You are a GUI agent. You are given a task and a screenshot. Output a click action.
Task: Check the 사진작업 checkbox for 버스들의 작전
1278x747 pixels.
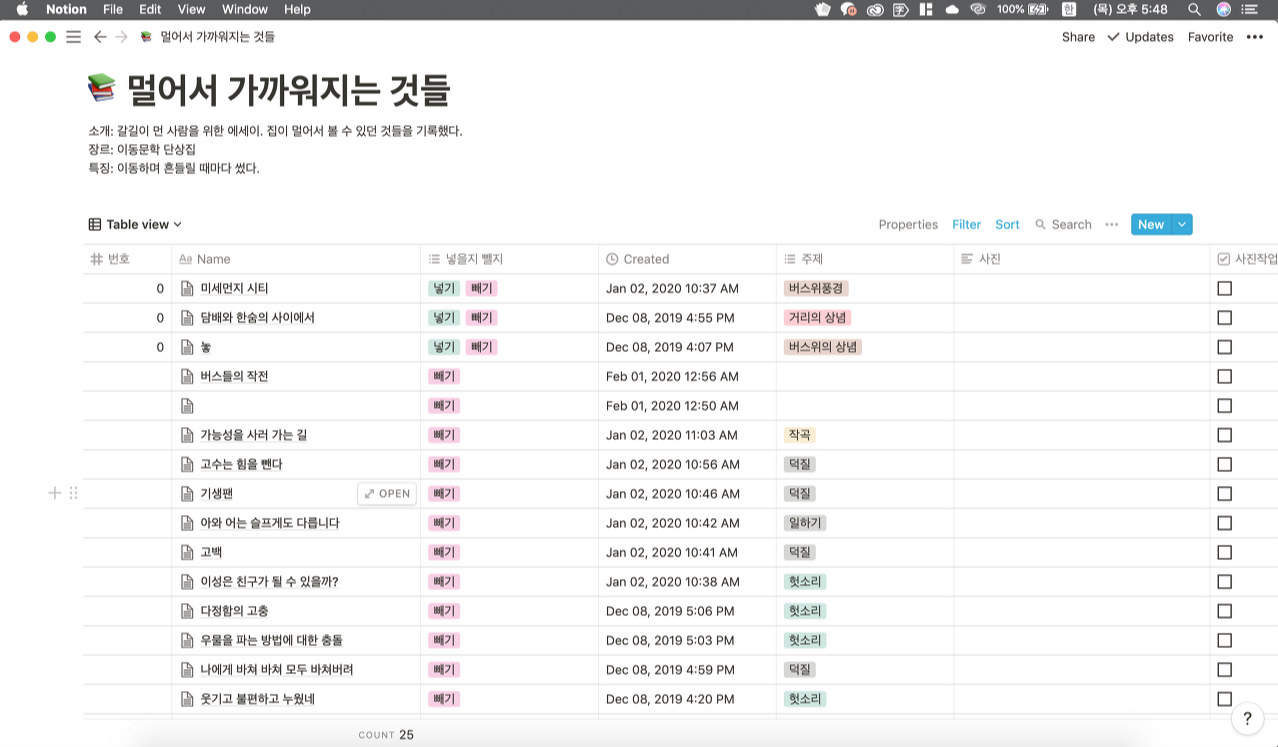coord(1224,376)
